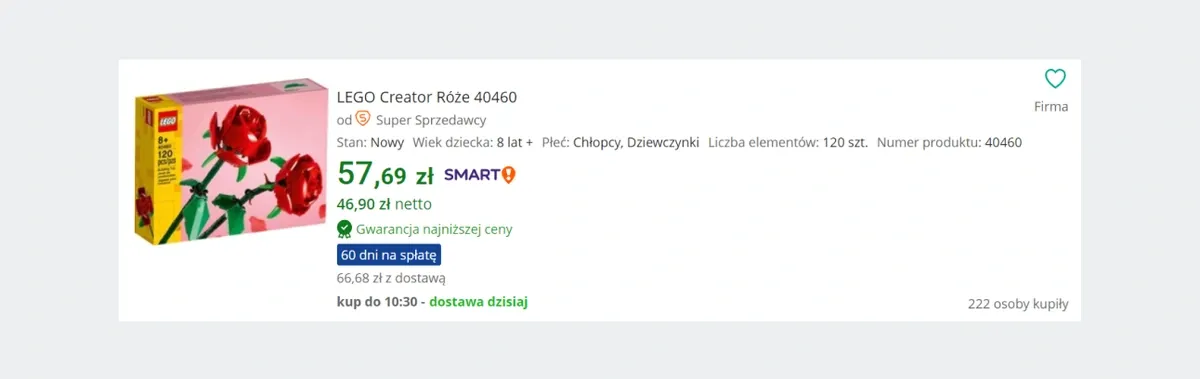Screen dimensions: 1200x379
Task: Click the 46,90 zł netto price
Action: pos(384,204)
